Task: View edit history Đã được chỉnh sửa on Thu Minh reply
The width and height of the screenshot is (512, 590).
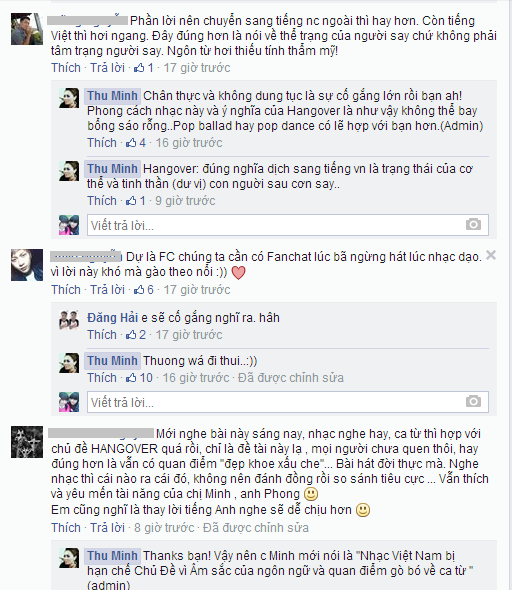Action: (291, 377)
